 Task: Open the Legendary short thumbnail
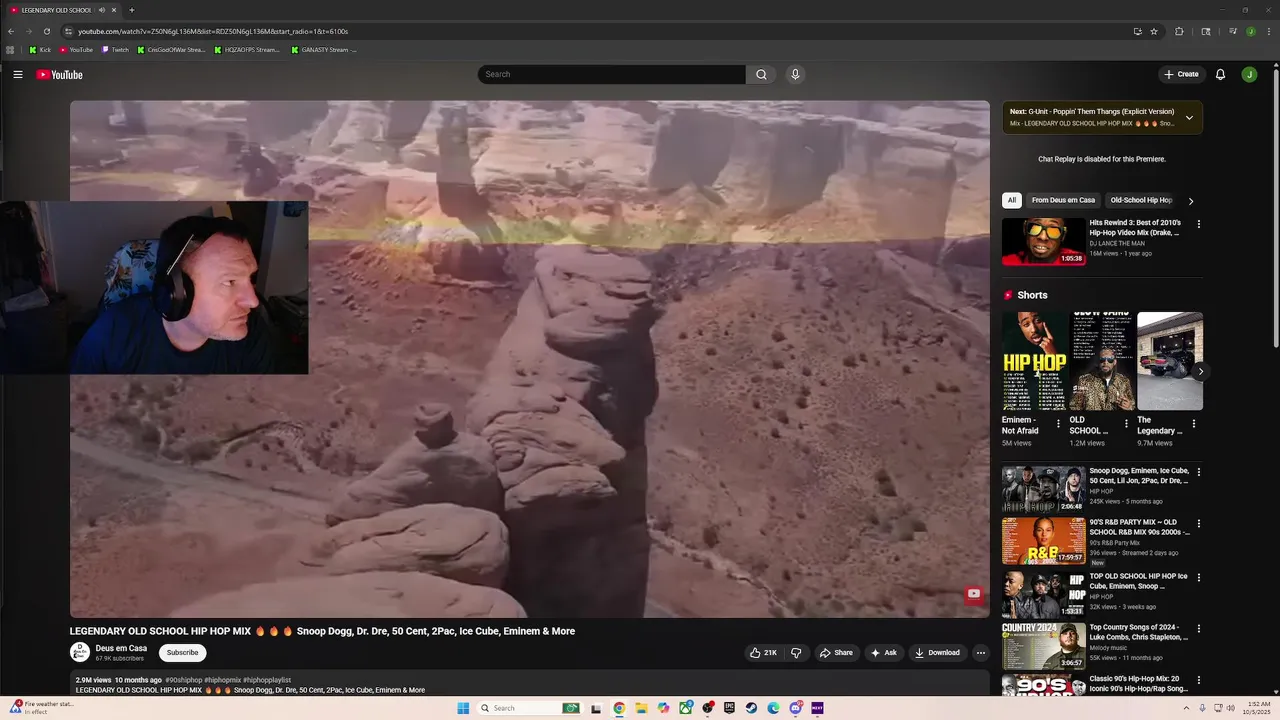(x=1170, y=361)
